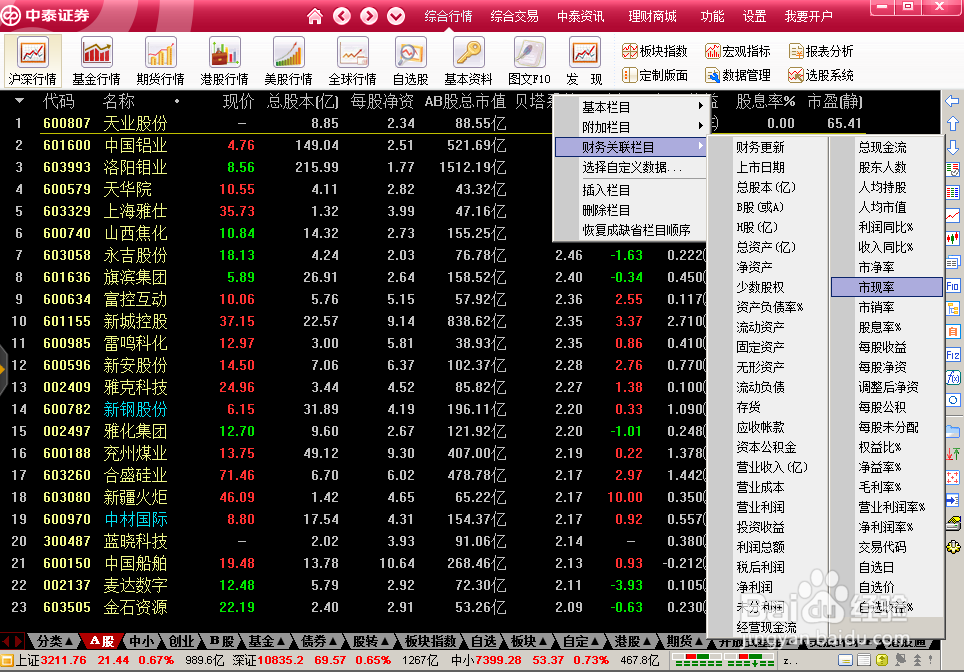Select 财务更新 in submenu
Screen dimensions: 964x672
[x=768, y=147]
